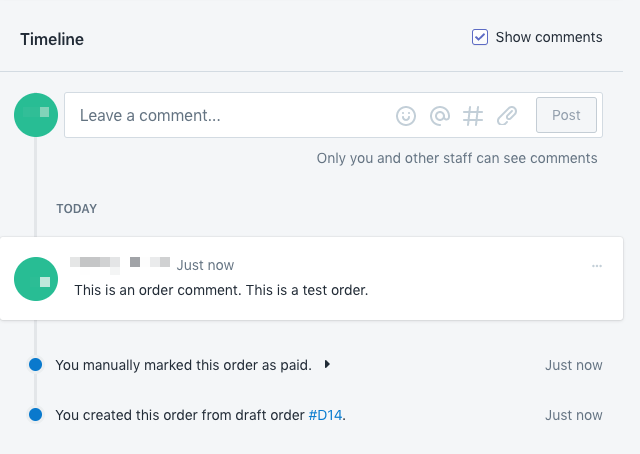Expand the marked-as-paid event details arrow
Image resolution: width=640 pixels, height=454 pixels.
(x=327, y=365)
